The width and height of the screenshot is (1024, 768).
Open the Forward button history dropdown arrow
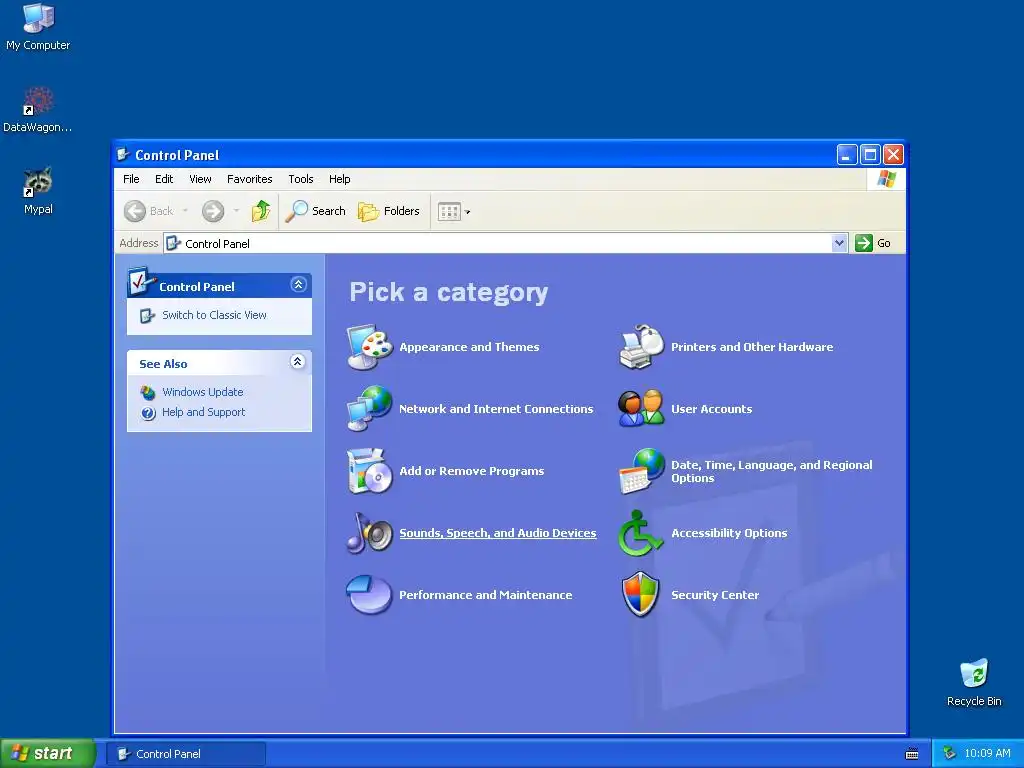[x=236, y=211]
